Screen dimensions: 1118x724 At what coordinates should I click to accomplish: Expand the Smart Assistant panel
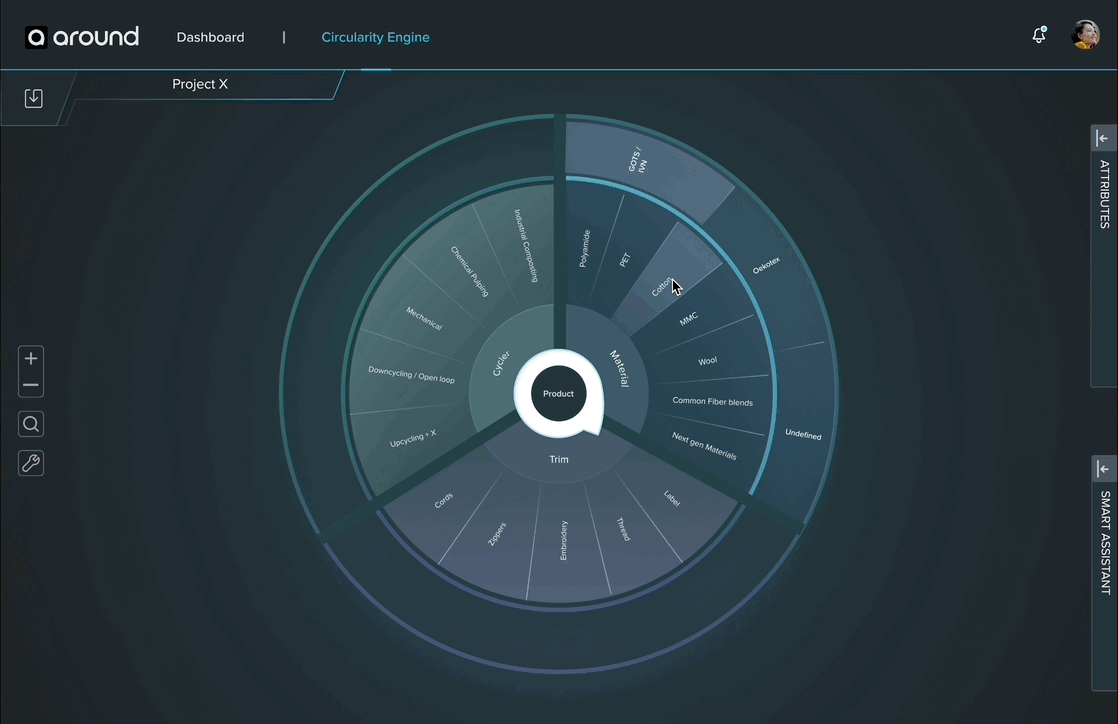point(1101,468)
